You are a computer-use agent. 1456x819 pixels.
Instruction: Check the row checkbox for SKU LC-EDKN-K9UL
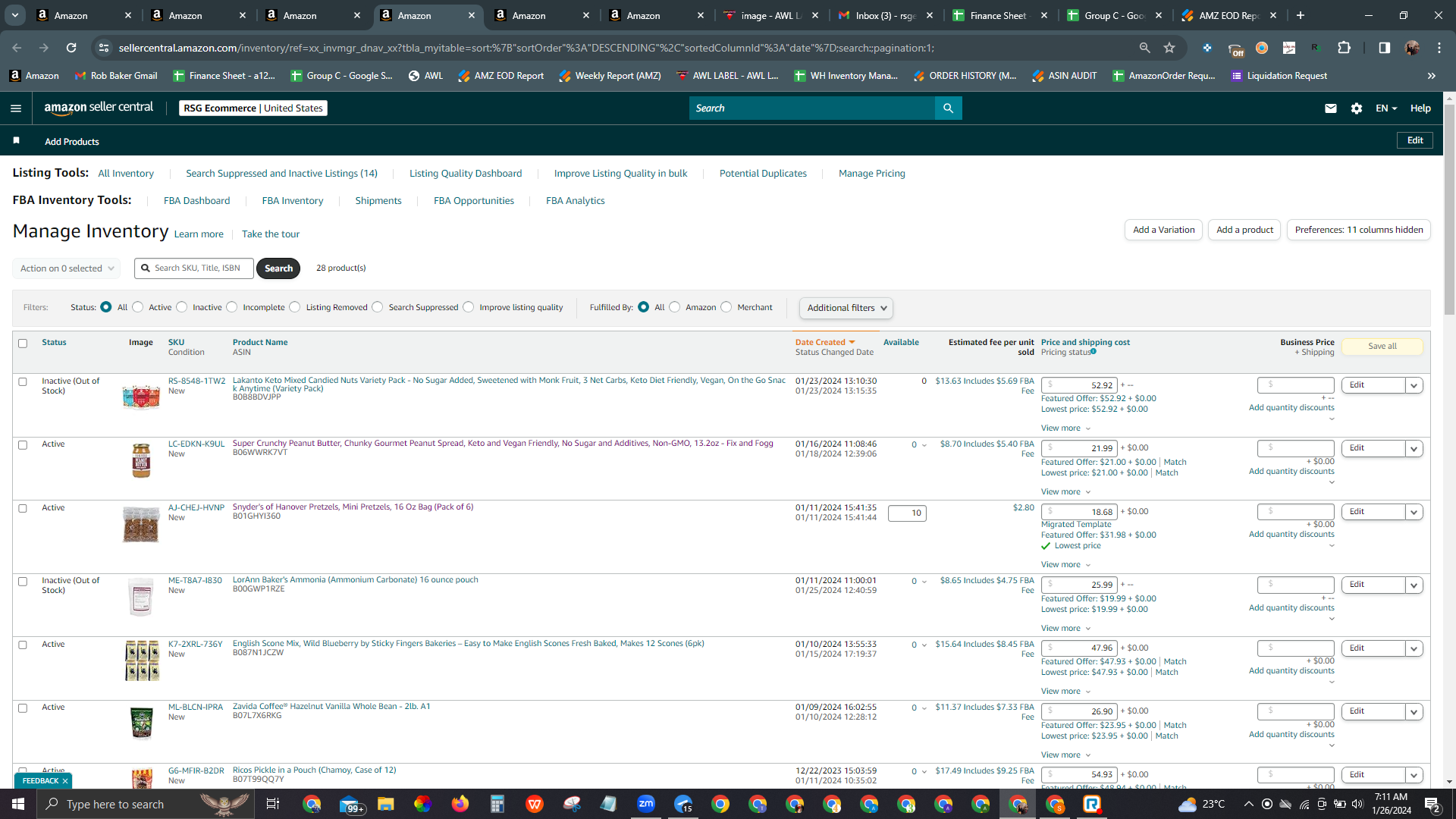[23, 445]
